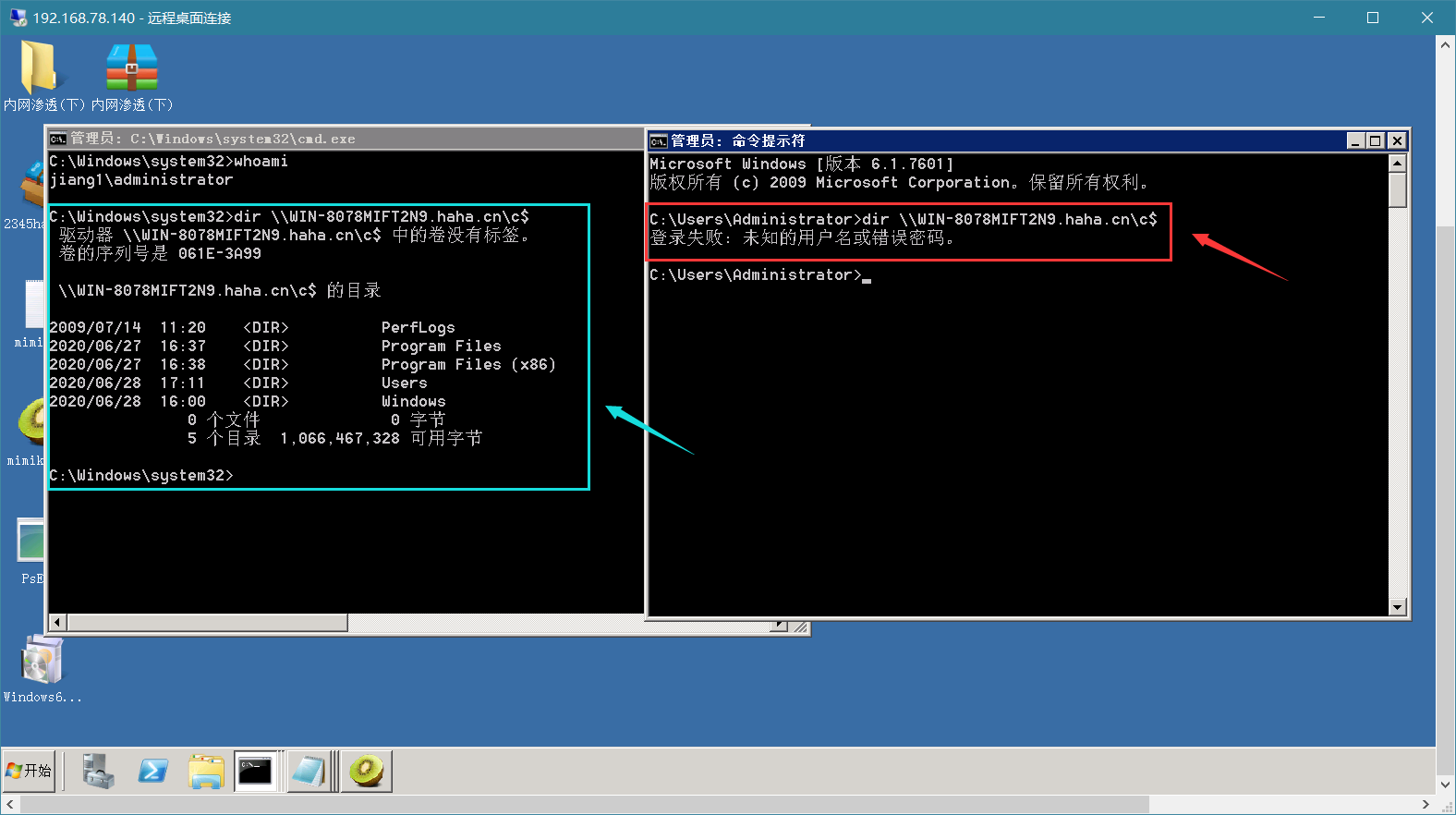Click up arrow of 命令提示符 scrollbar

coord(1398,164)
